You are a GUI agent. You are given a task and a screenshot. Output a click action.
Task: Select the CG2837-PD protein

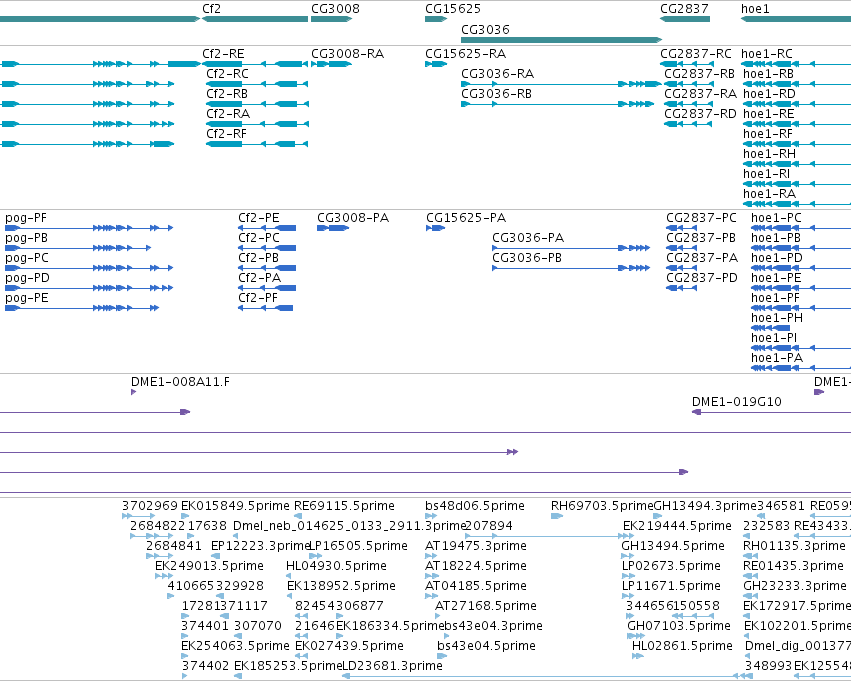pos(682,288)
